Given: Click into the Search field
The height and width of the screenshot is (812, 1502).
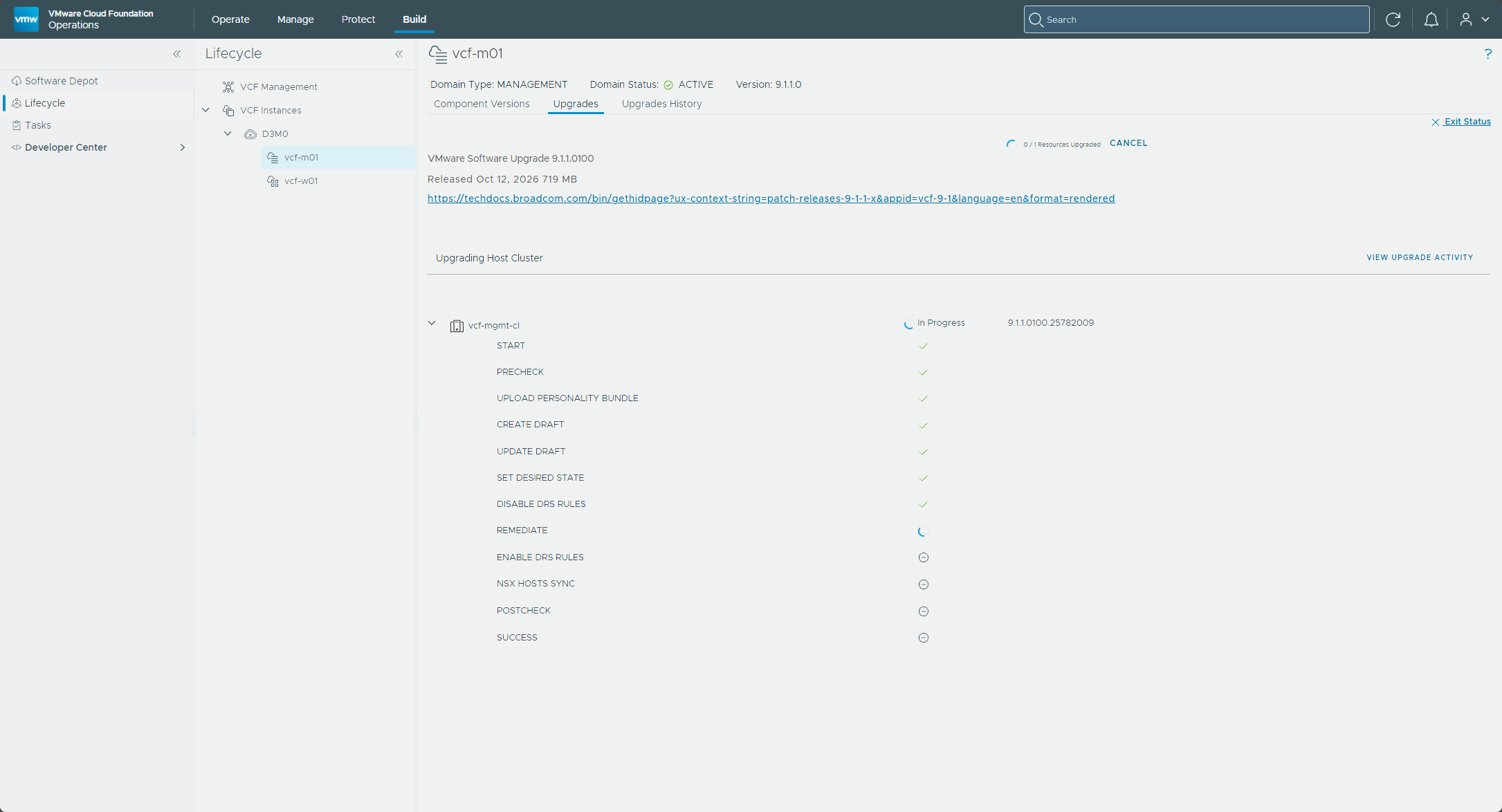Looking at the screenshot, I should click(1196, 19).
